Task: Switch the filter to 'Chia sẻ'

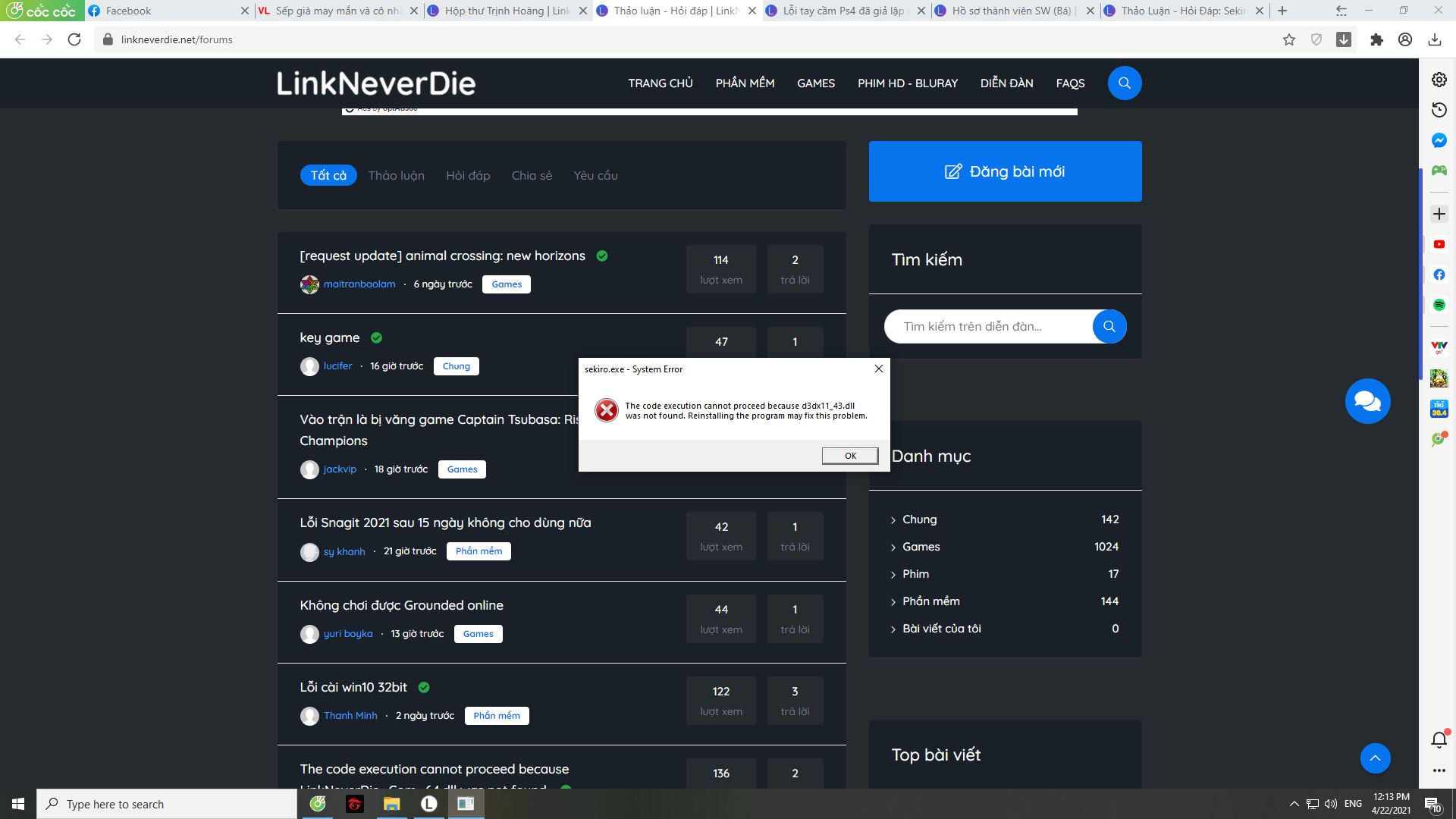Action: pos(531,175)
